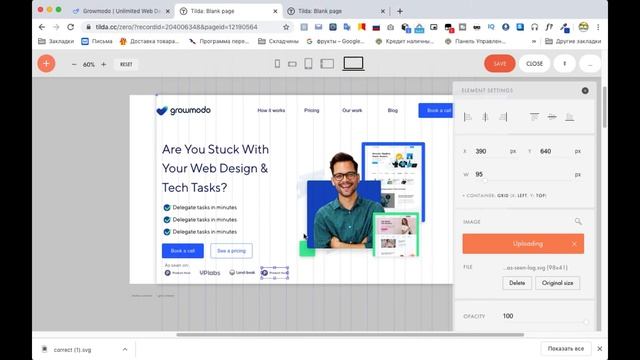Open a new browser tab
Image resolution: width=640 pixels, height=360 pixels.
tap(400, 11)
